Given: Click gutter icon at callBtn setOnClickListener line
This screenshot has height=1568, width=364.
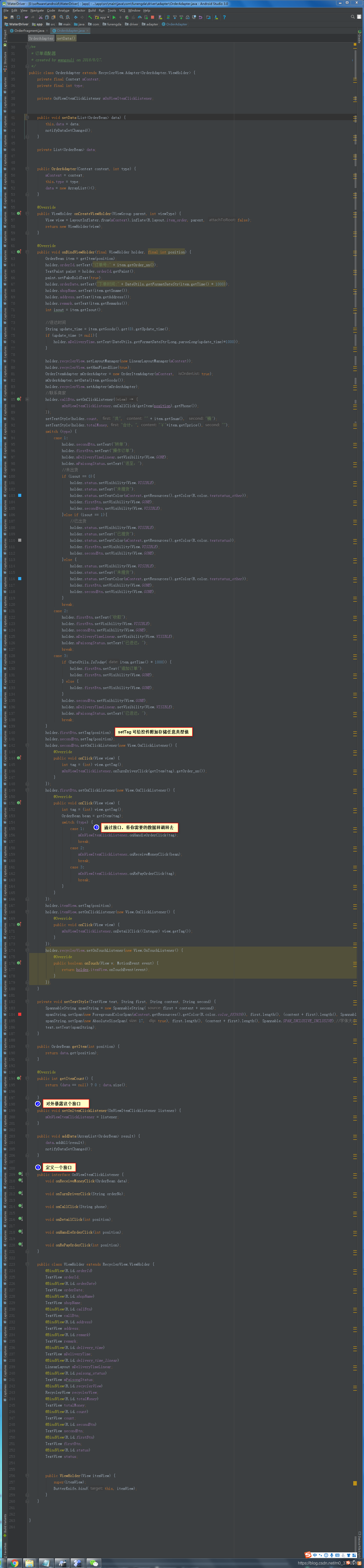Looking at the screenshot, I should pyautogui.click(x=19, y=399).
